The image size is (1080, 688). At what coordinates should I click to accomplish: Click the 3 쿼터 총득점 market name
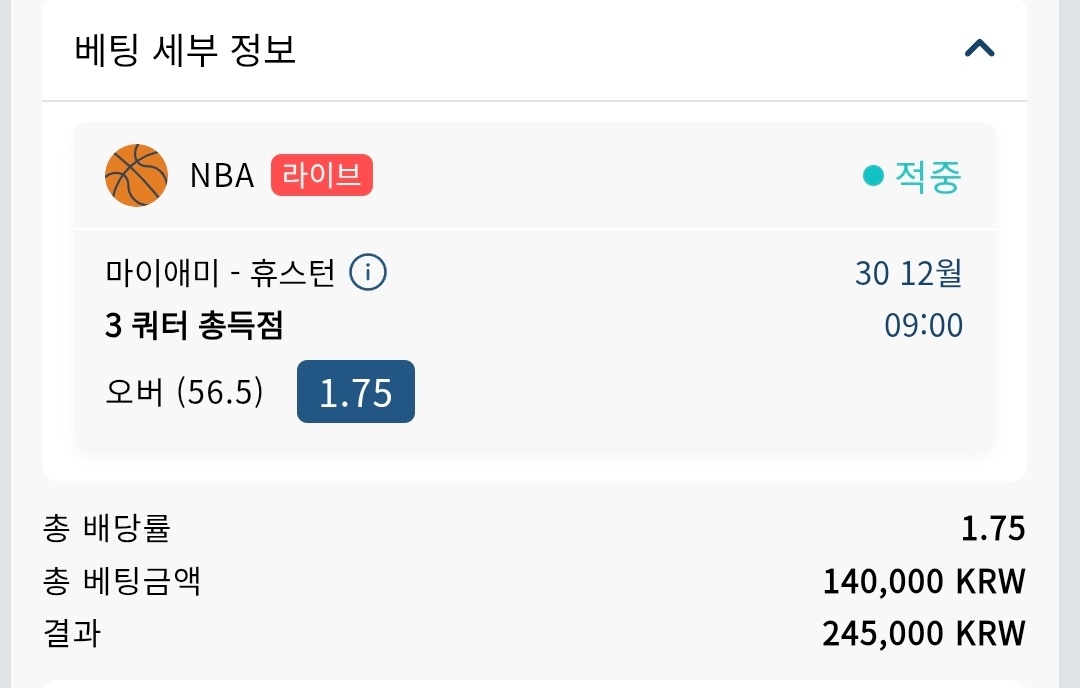point(194,325)
